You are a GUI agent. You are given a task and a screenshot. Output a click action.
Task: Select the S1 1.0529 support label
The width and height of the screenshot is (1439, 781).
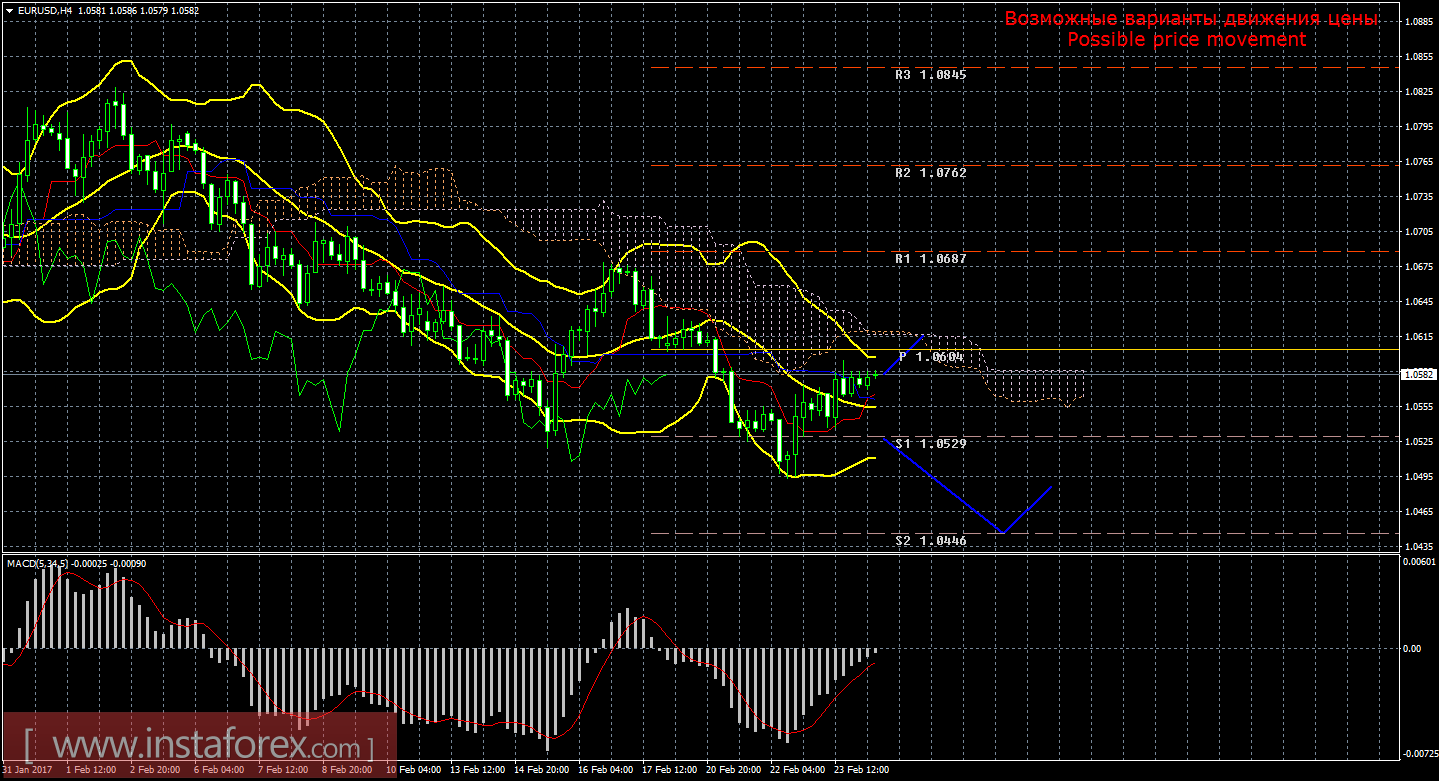click(x=930, y=442)
